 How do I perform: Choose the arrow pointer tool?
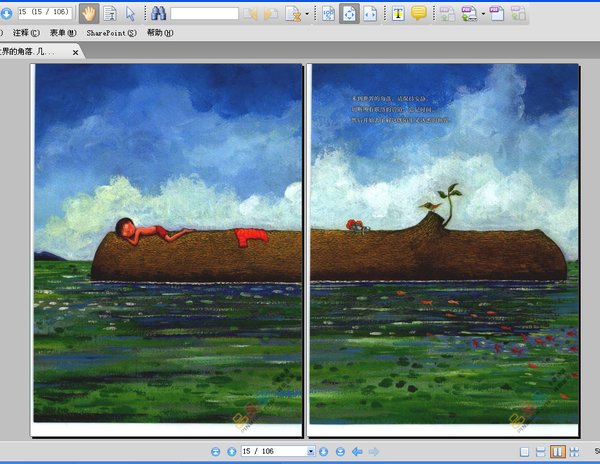click(x=130, y=14)
